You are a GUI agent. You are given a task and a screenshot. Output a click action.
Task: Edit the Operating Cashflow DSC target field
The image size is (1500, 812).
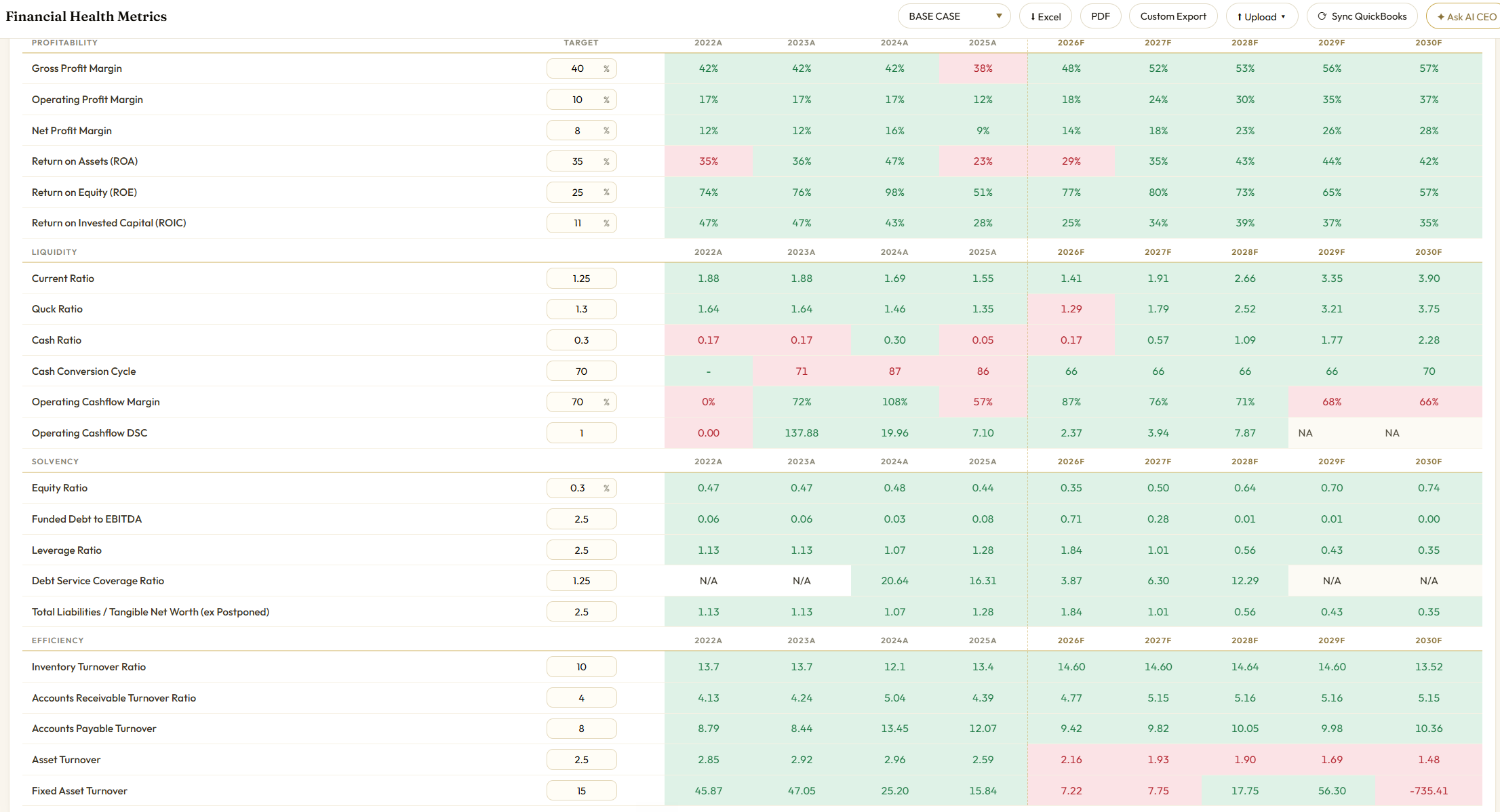click(581, 433)
